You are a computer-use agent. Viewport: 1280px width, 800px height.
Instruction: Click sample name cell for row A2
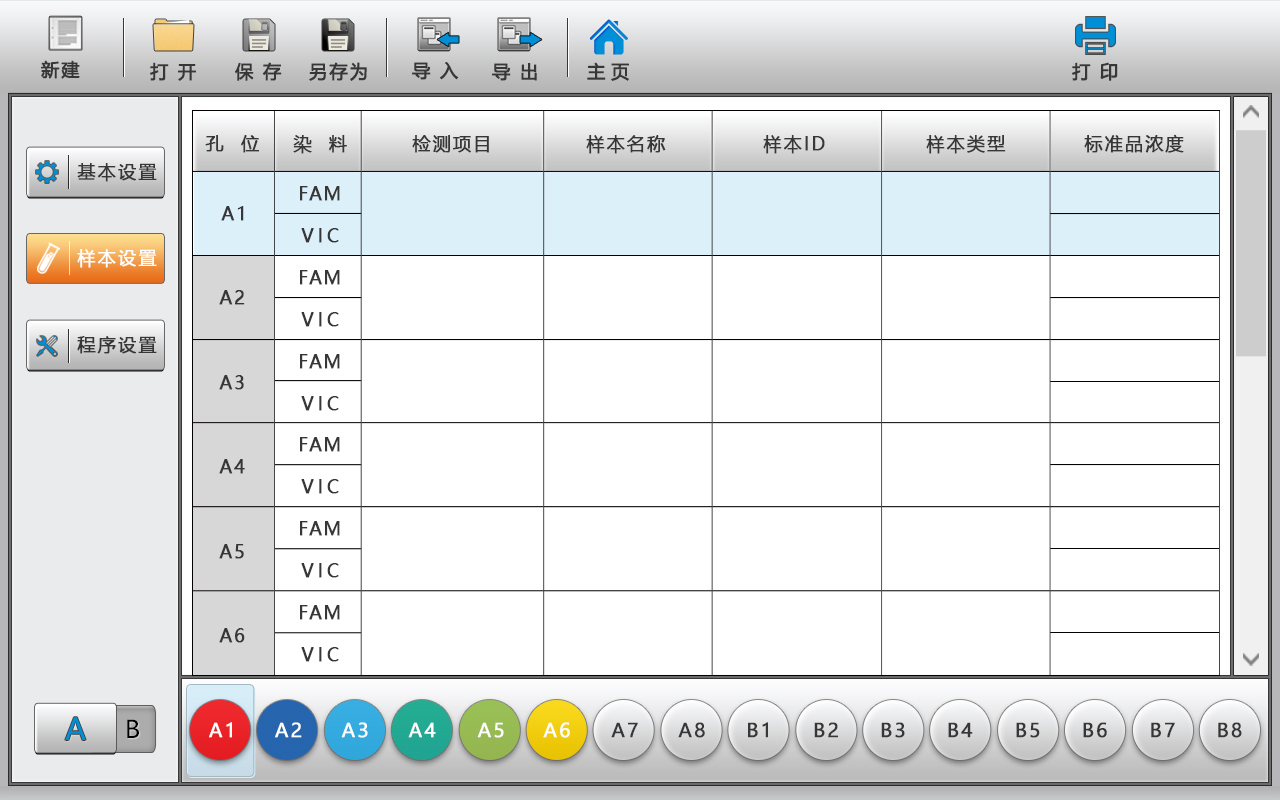point(627,298)
